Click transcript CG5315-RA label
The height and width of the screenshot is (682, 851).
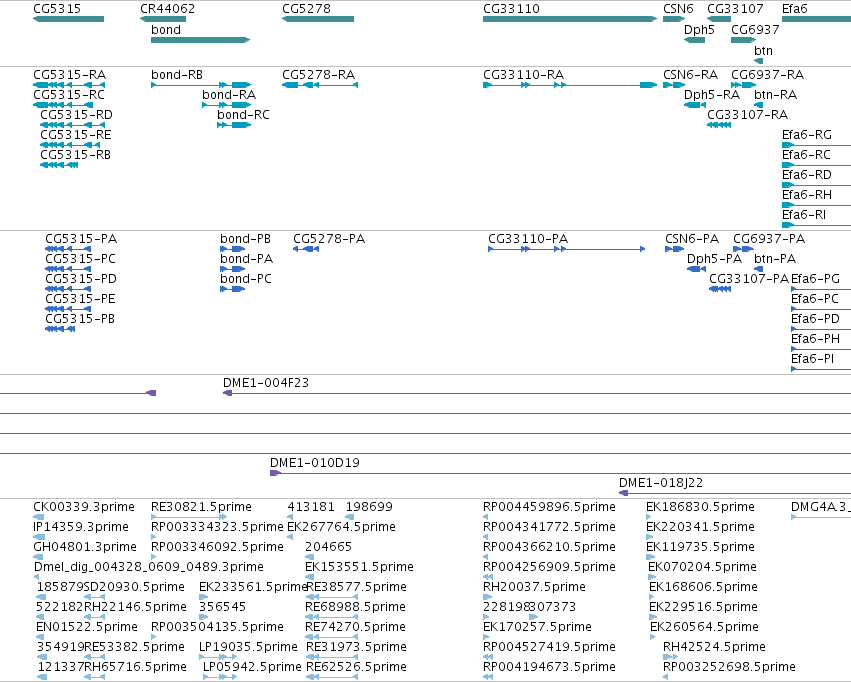coord(69,75)
